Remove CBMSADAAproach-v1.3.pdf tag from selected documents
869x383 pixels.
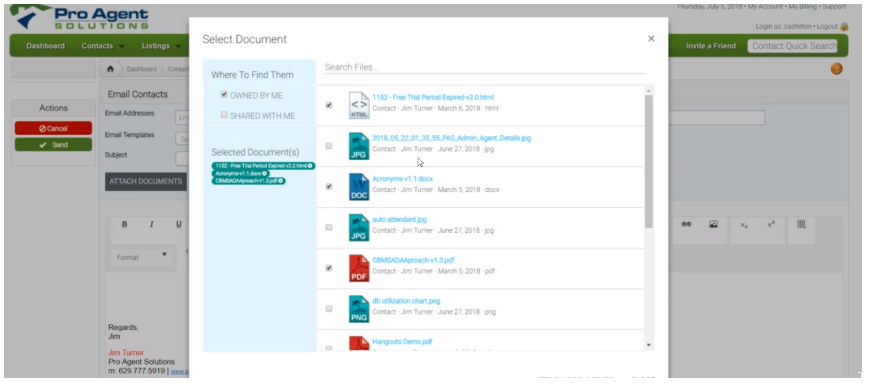click(281, 181)
